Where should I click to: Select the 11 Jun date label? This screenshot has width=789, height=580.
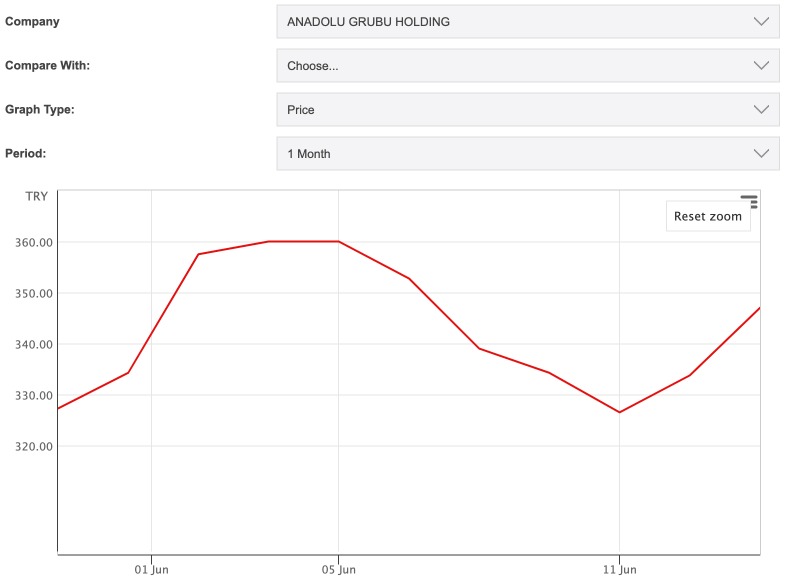click(x=620, y=570)
